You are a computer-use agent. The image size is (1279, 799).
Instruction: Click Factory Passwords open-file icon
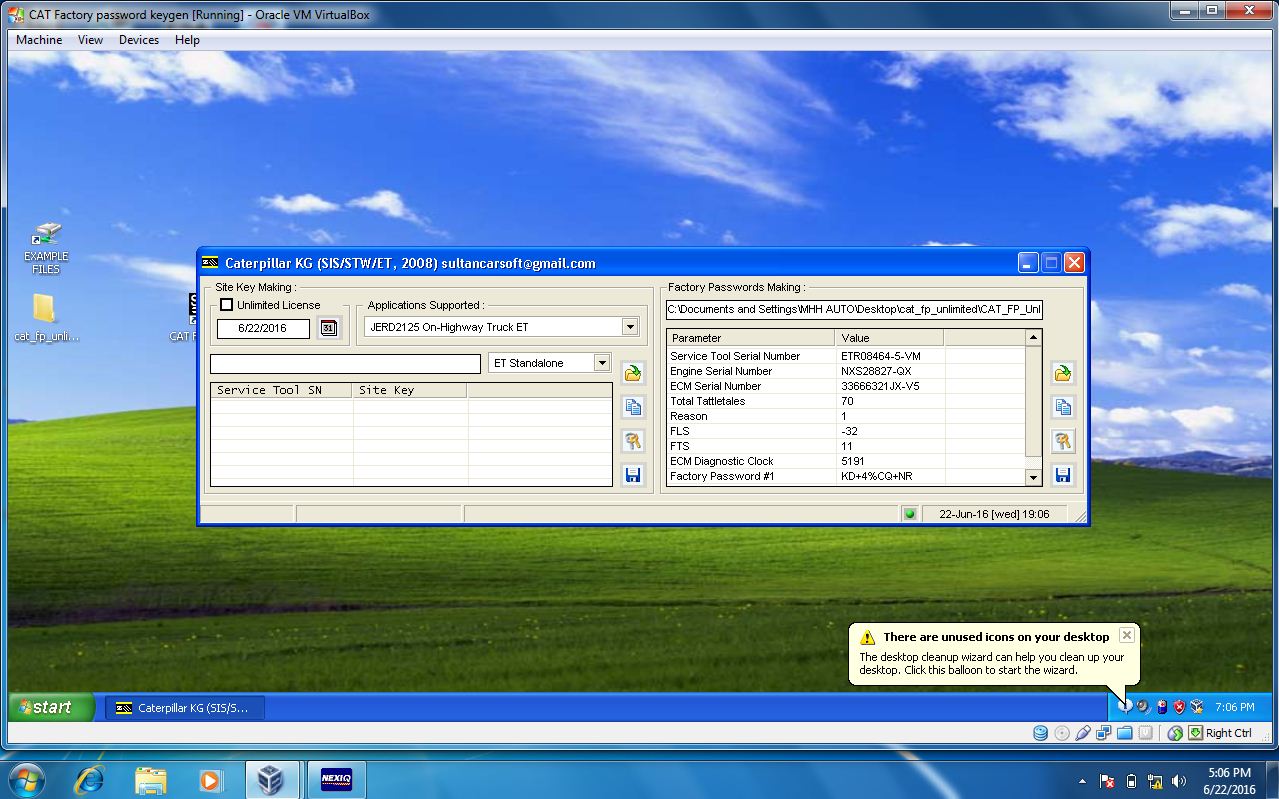click(1062, 373)
